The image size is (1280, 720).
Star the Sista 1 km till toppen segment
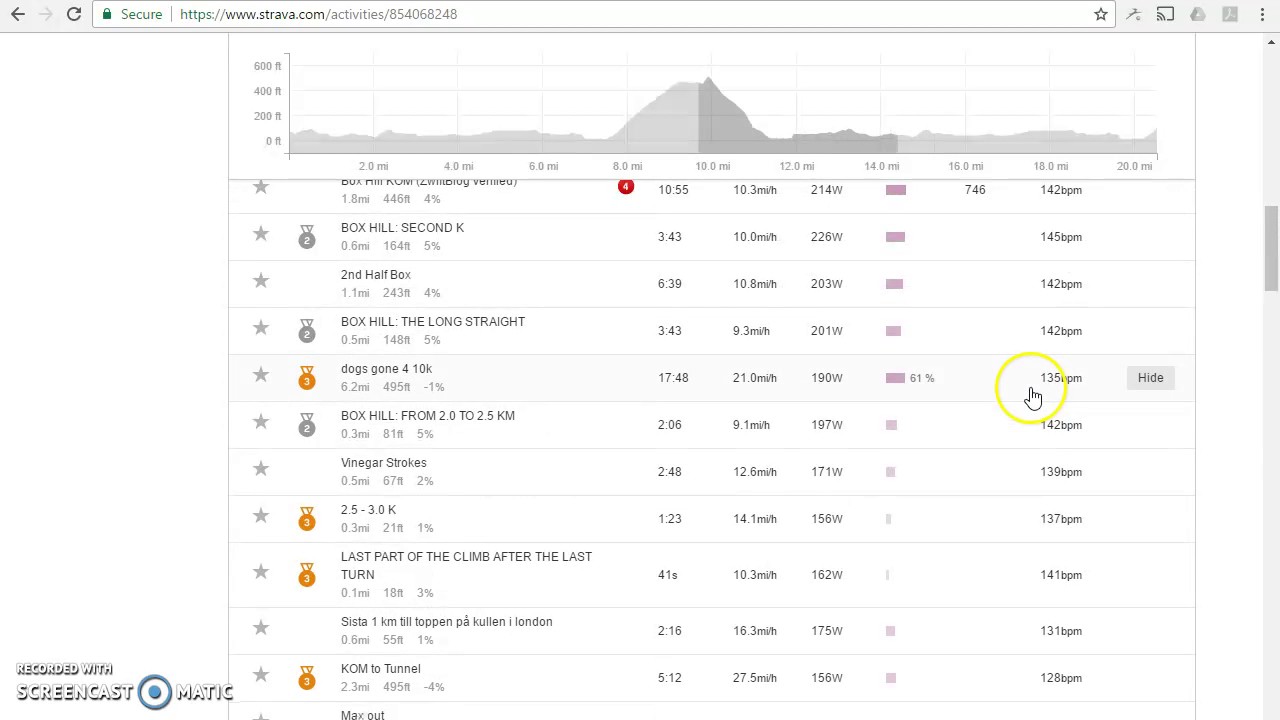pos(261,628)
